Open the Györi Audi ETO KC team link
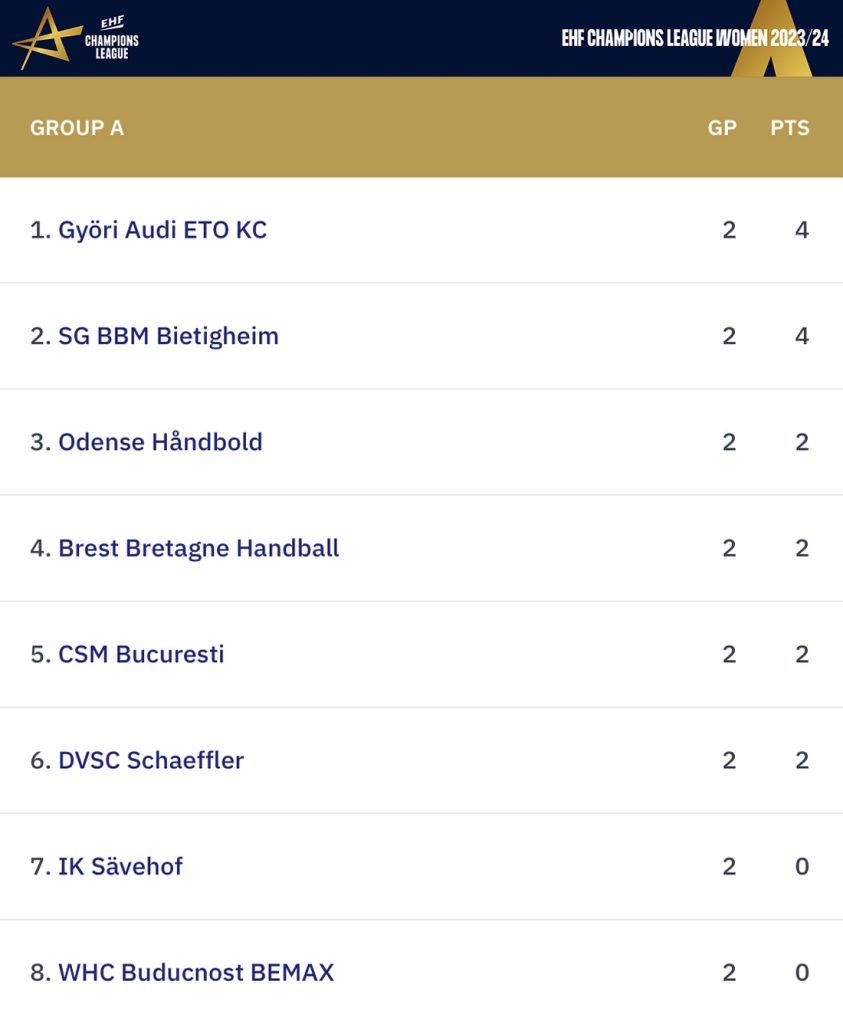 163,231
